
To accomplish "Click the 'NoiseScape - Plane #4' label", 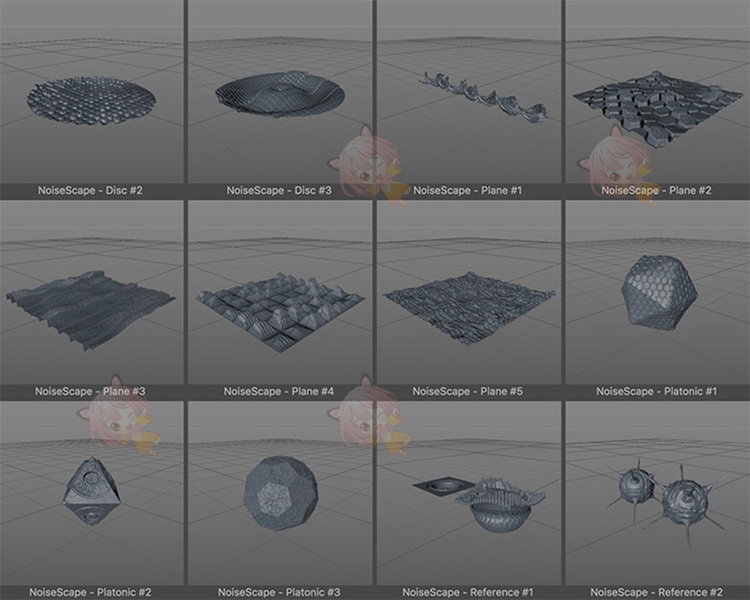I will pyautogui.click(x=279, y=391).
